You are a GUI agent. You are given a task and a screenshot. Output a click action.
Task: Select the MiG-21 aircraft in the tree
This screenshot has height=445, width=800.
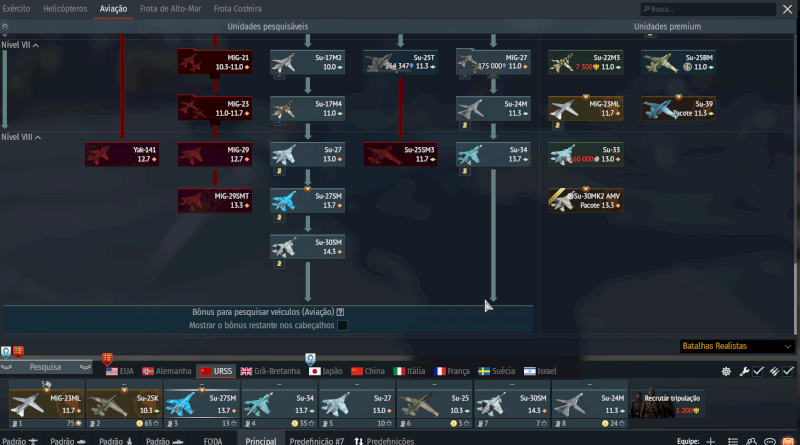click(215, 62)
